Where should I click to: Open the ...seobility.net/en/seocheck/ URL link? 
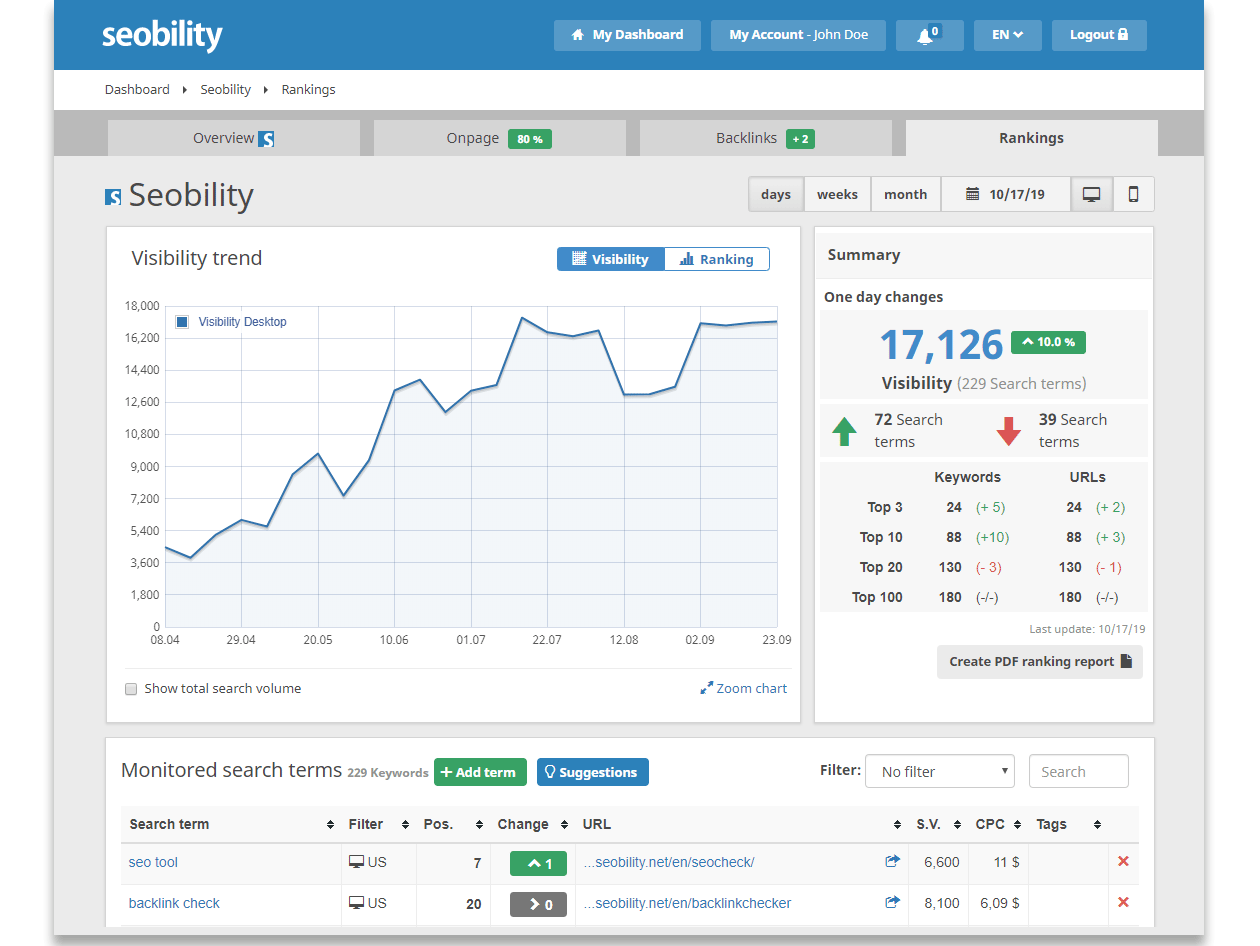pyautogui.click(x=669, y=862)
